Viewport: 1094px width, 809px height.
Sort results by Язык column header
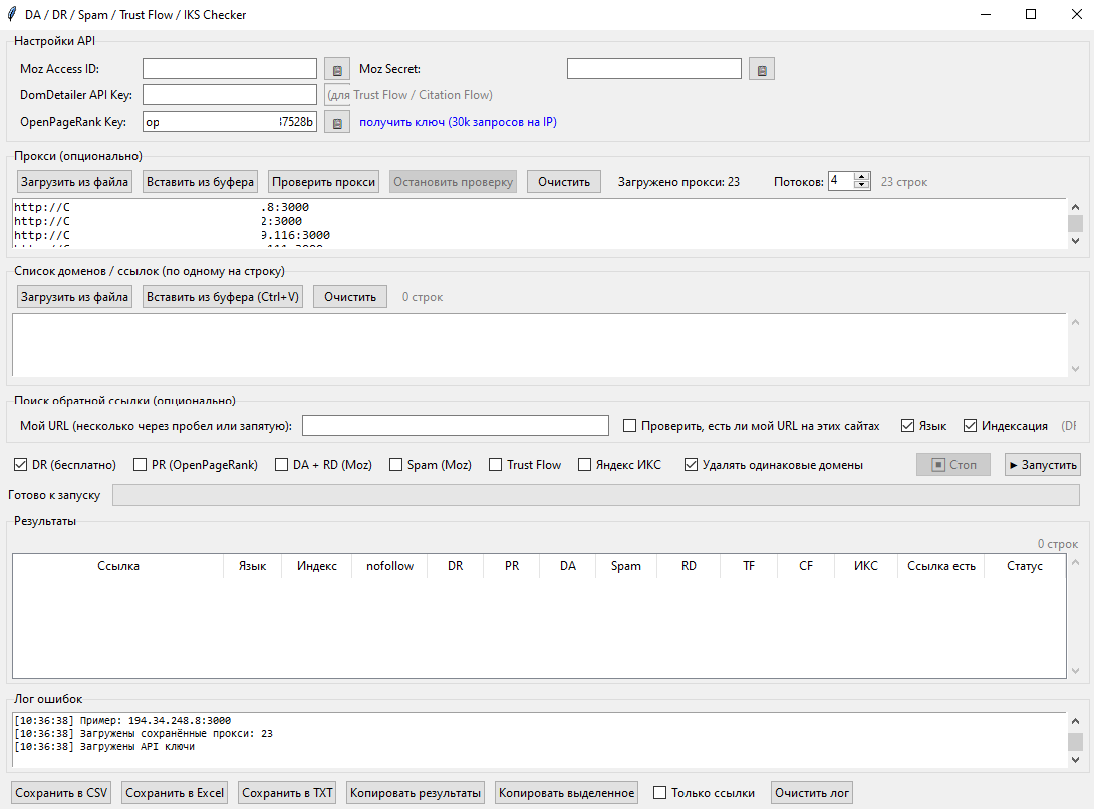coord(252,566)
